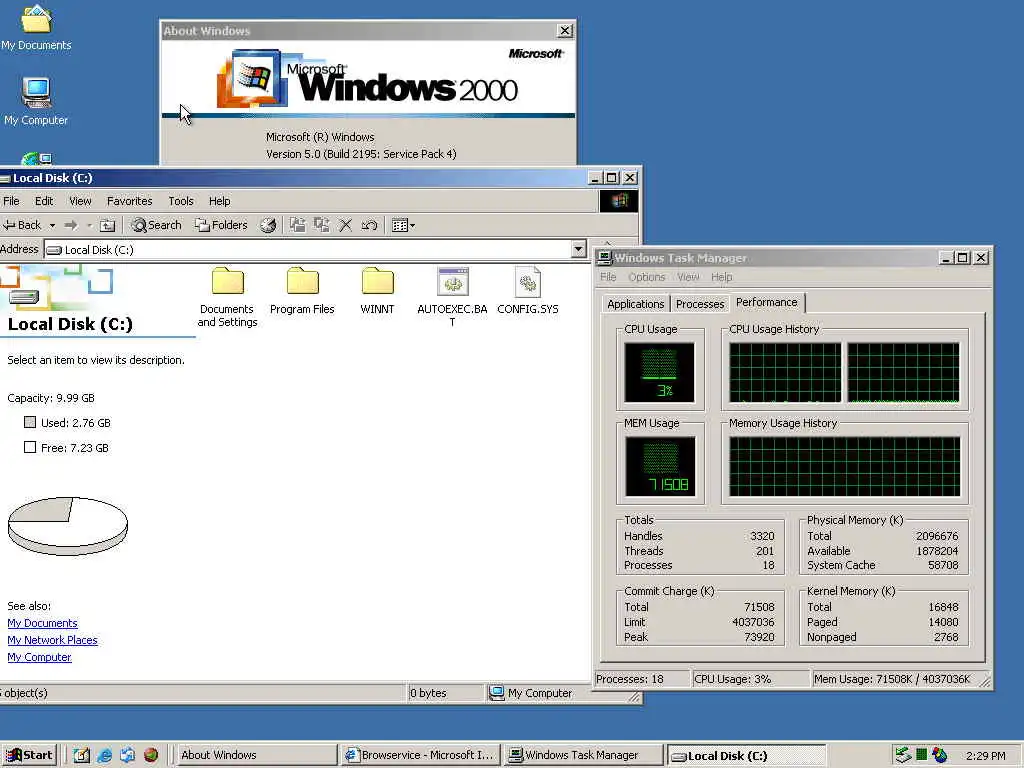The height and width of the screenshot is (768, 1024).
Task: Open the My Computer desktop icon
Action: [36, 101]
